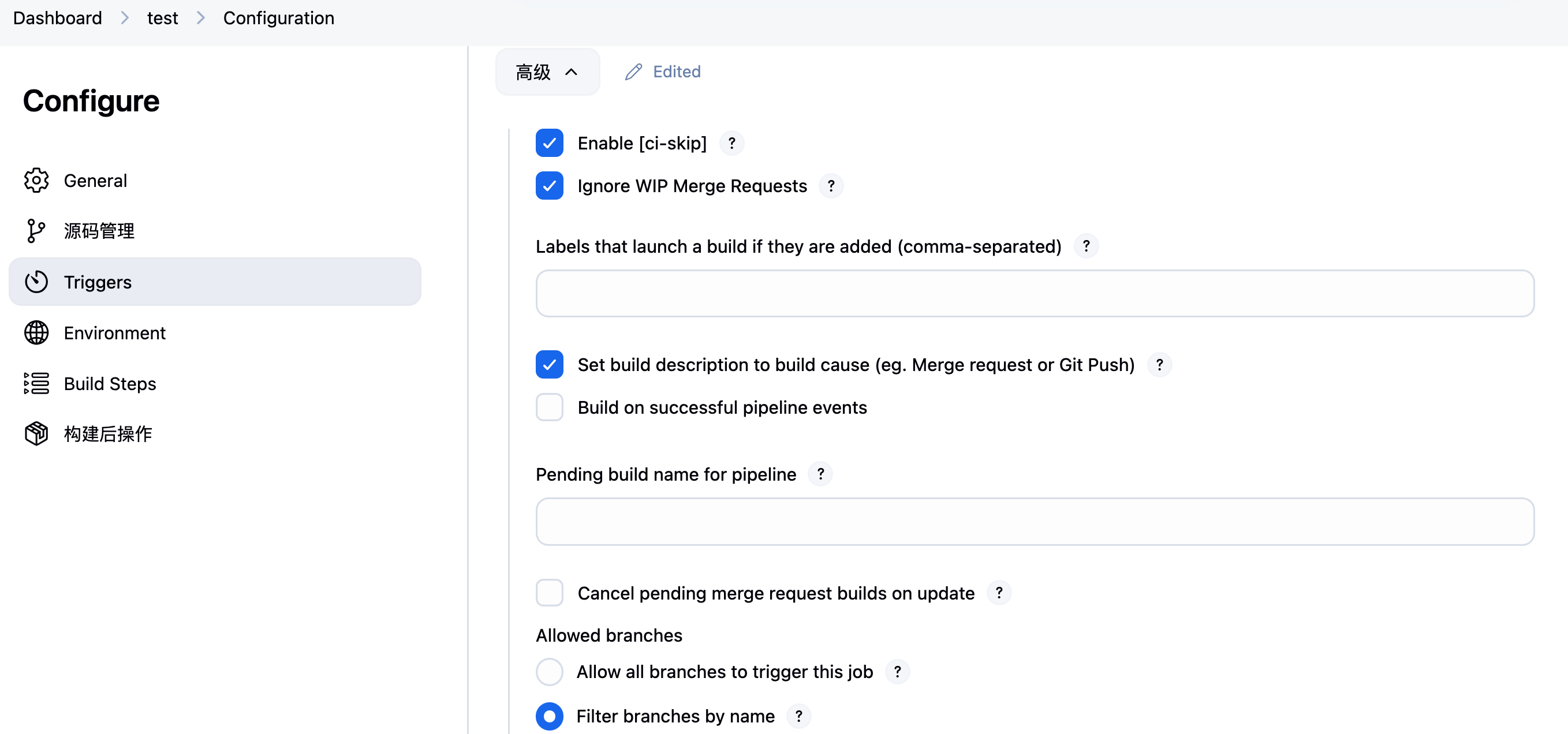Select Allow all branches to trigger this job
Viewport: 1568px width, 734px height.
550,671
